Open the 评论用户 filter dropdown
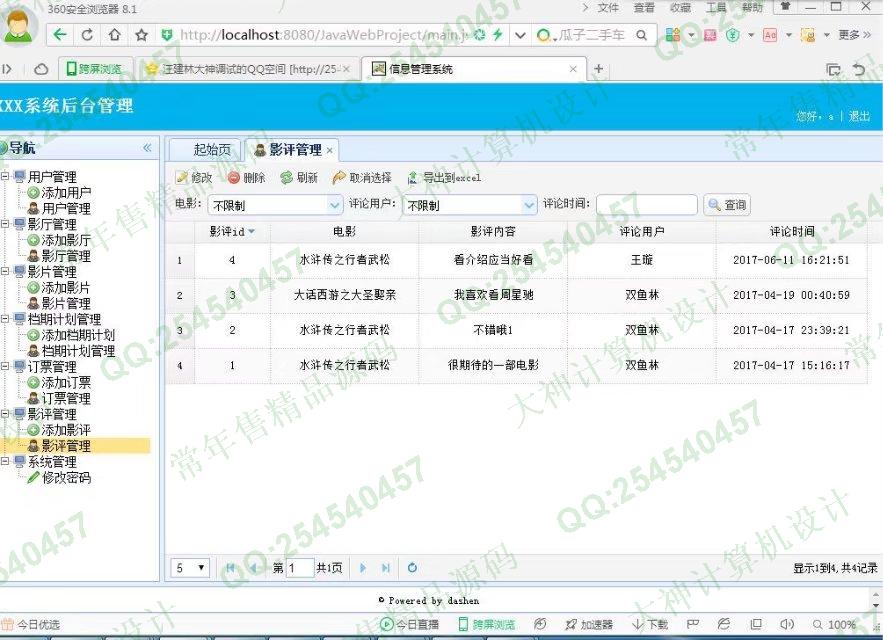 click(529, 206)
